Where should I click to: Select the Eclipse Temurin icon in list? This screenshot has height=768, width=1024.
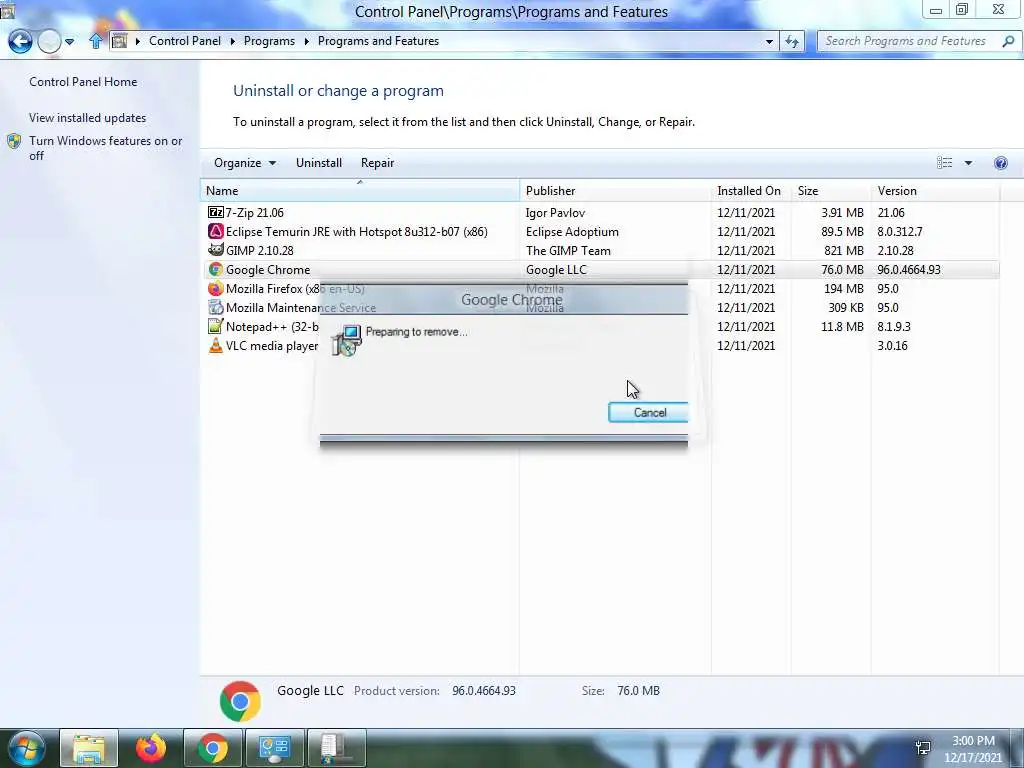click(x=216, y=231)
